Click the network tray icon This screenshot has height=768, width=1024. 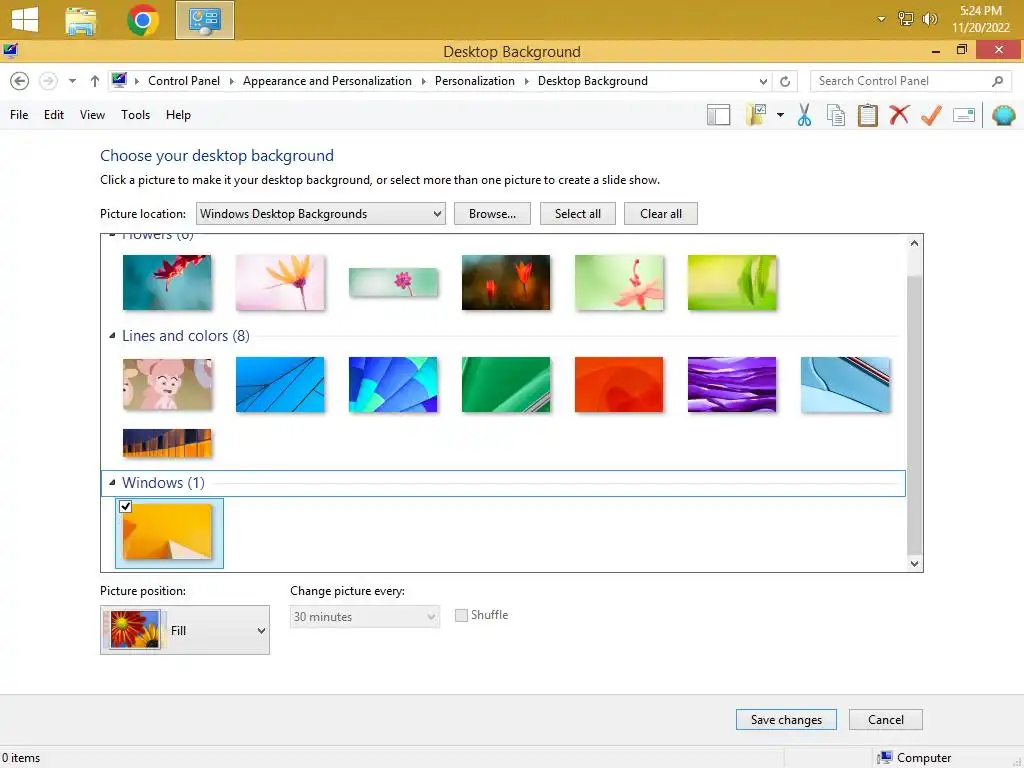[905, 19]
